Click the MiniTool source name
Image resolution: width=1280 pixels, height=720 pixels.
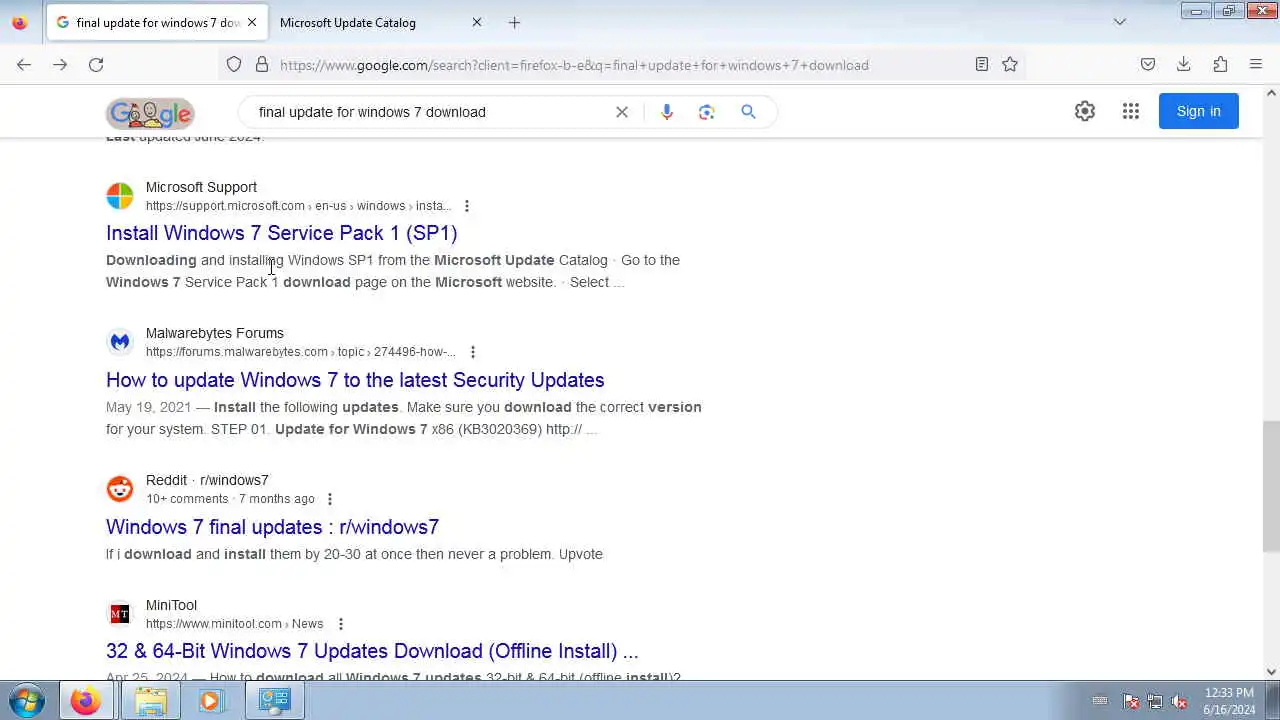(171, 605)
